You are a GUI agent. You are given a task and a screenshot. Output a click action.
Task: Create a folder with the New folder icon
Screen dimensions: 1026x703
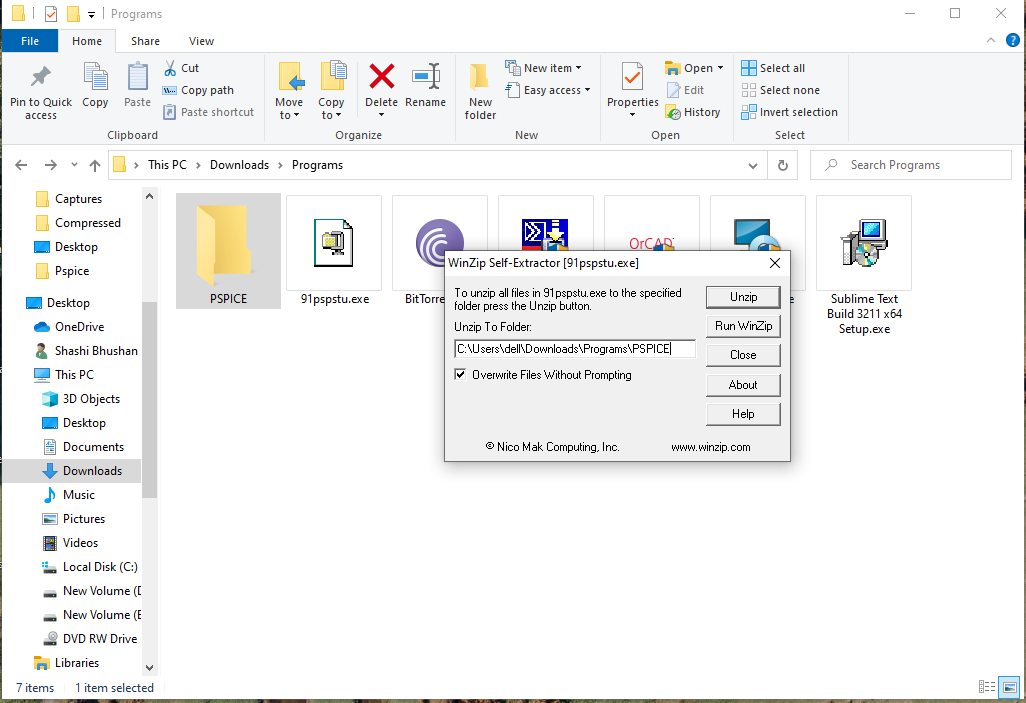pyautogui.click(x=479, y=88)
